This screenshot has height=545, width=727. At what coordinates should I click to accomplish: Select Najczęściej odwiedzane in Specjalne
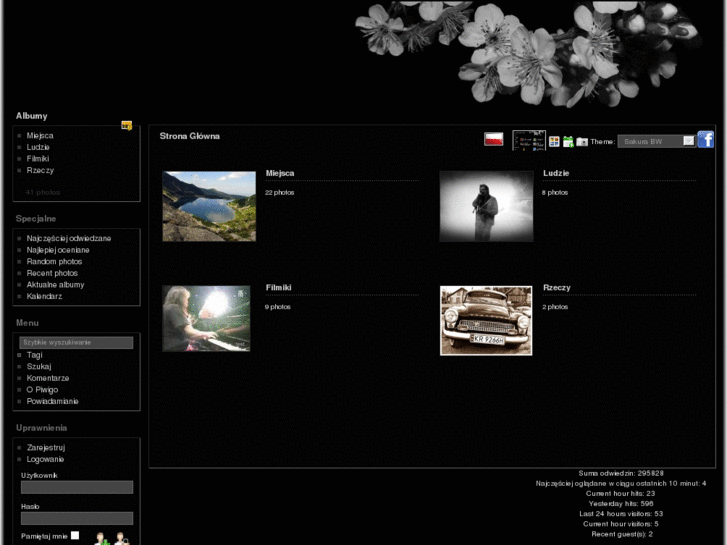click(69, 238)
